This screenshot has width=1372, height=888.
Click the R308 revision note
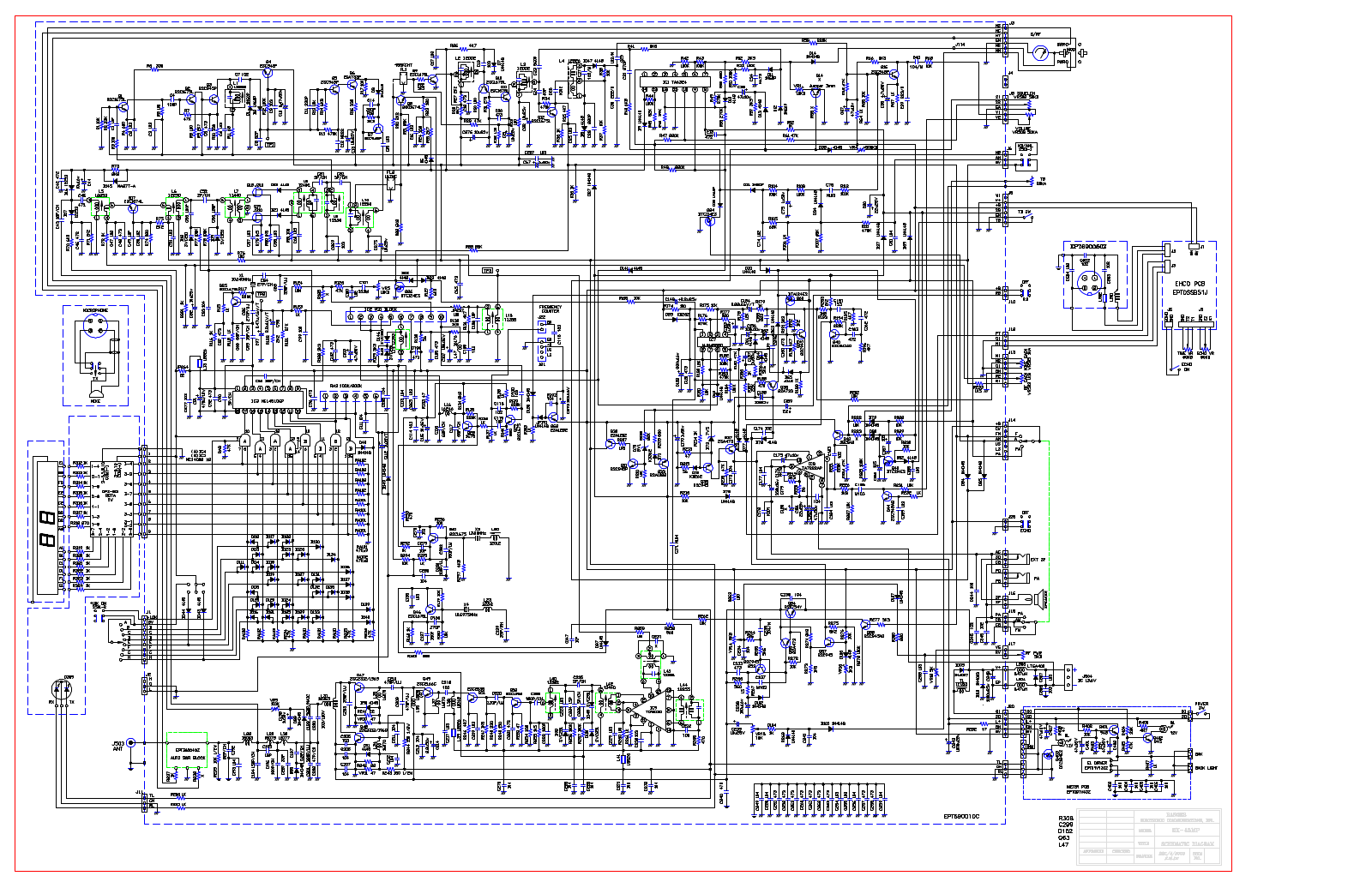pos(1066,818)
